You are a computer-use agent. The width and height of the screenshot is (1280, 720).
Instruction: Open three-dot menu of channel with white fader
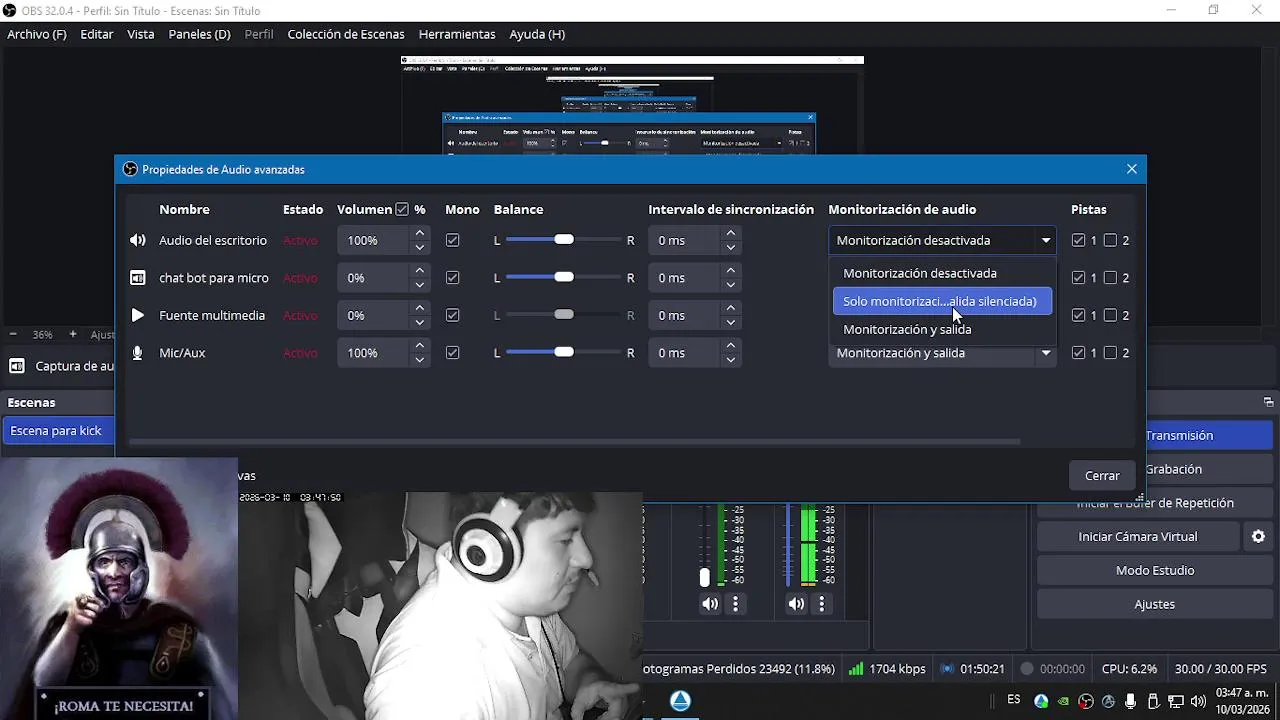coord(736,604)
